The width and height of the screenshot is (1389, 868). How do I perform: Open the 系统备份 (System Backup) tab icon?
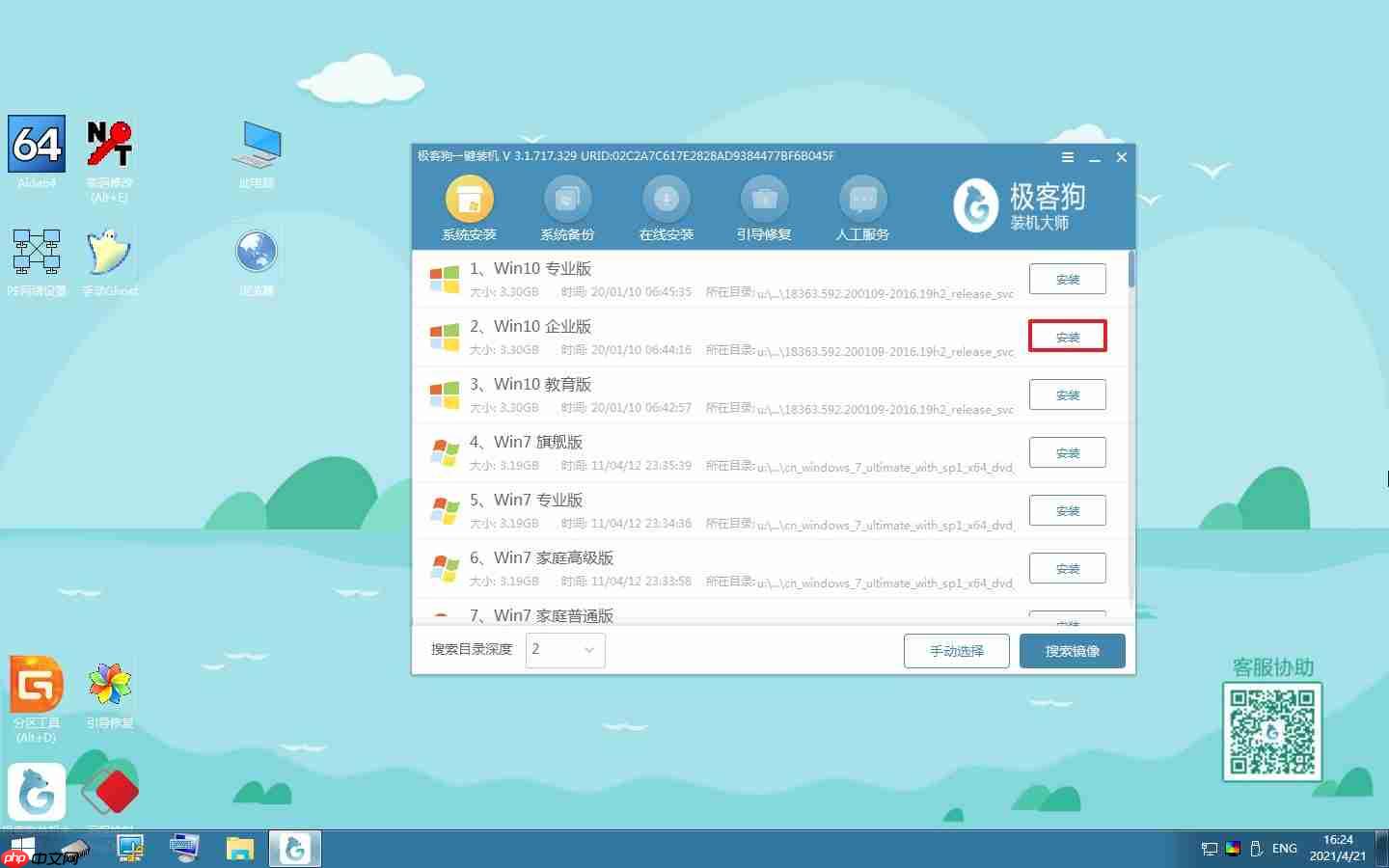(x=566, y=203)
